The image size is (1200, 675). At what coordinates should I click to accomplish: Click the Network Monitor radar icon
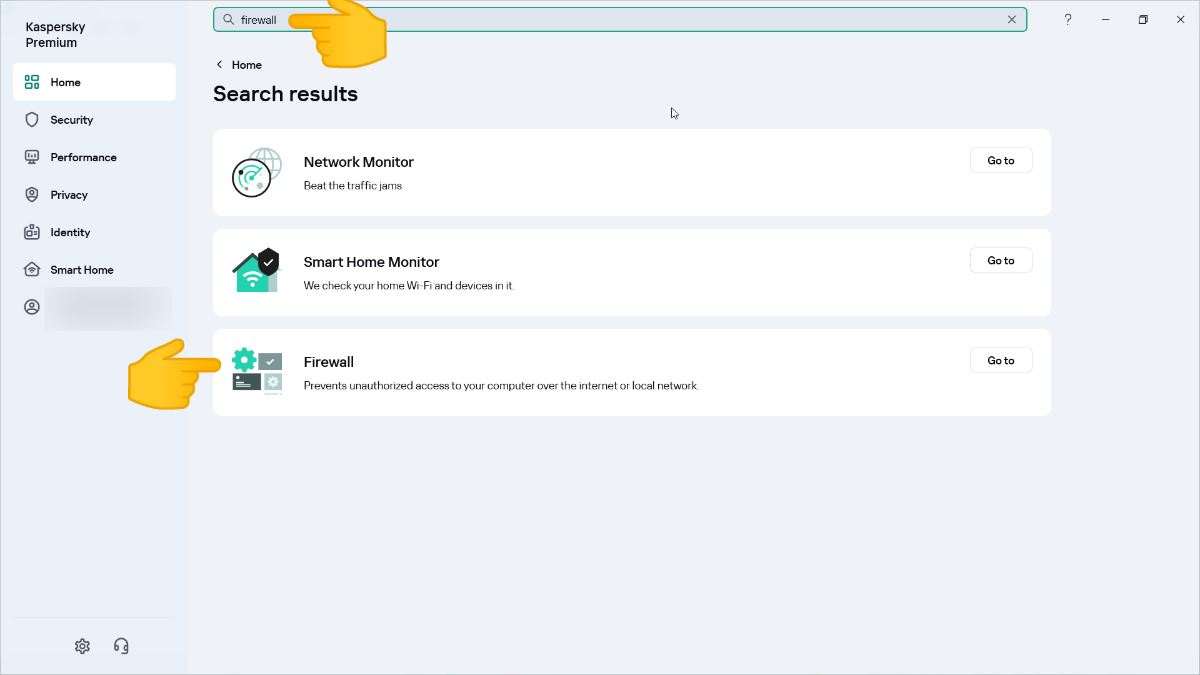pos(257,172)
